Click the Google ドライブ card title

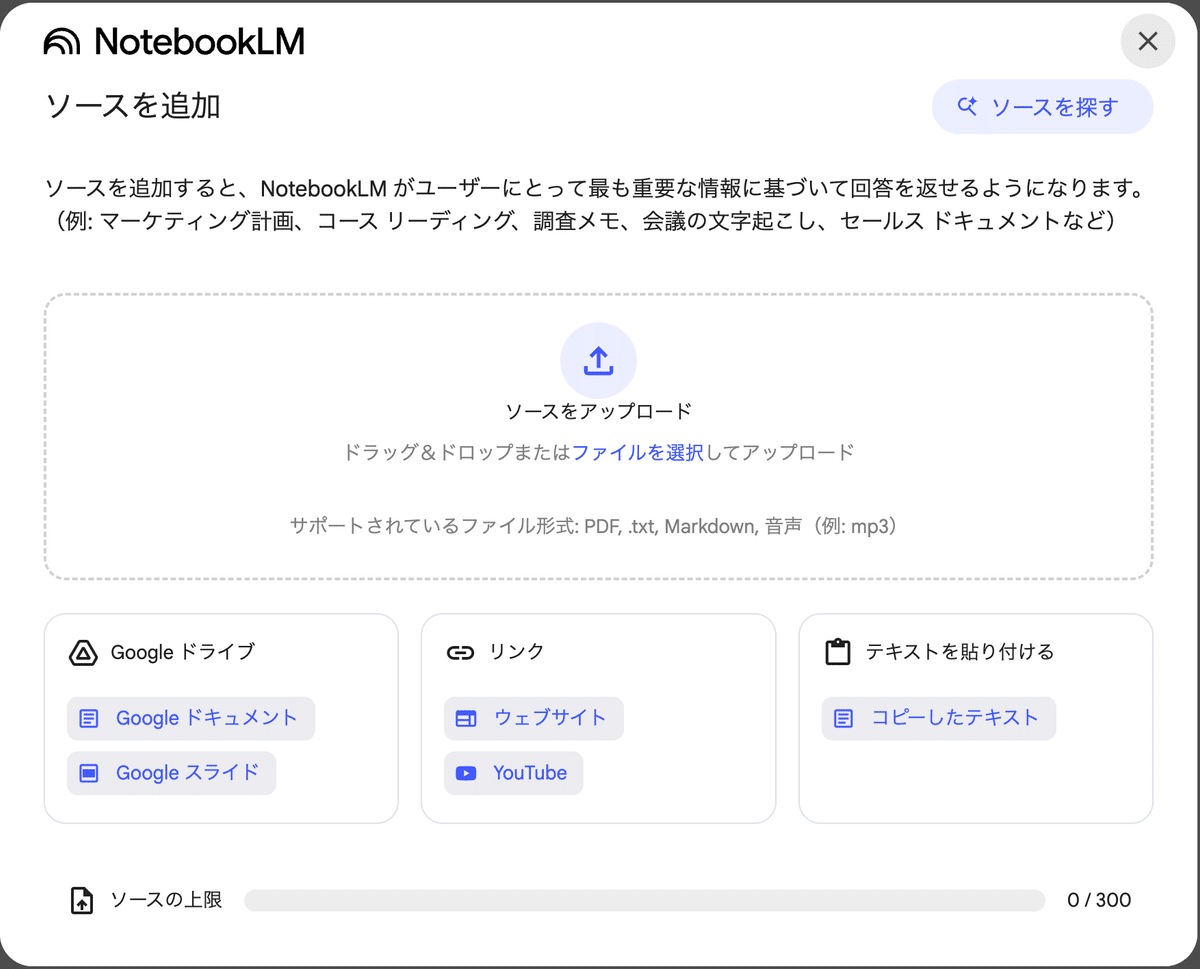click(183, 652)
